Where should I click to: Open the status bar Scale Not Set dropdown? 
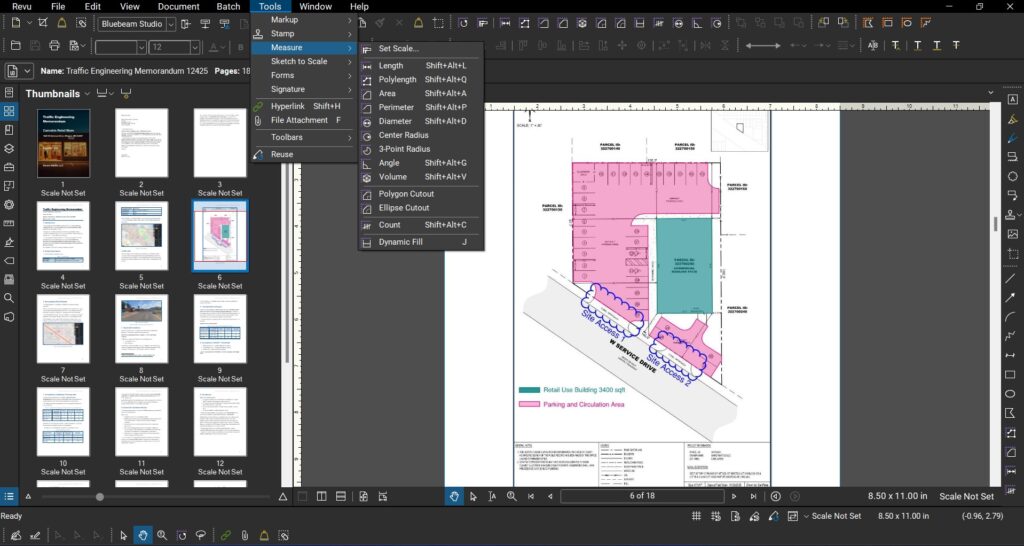click(x=806, y=516)
